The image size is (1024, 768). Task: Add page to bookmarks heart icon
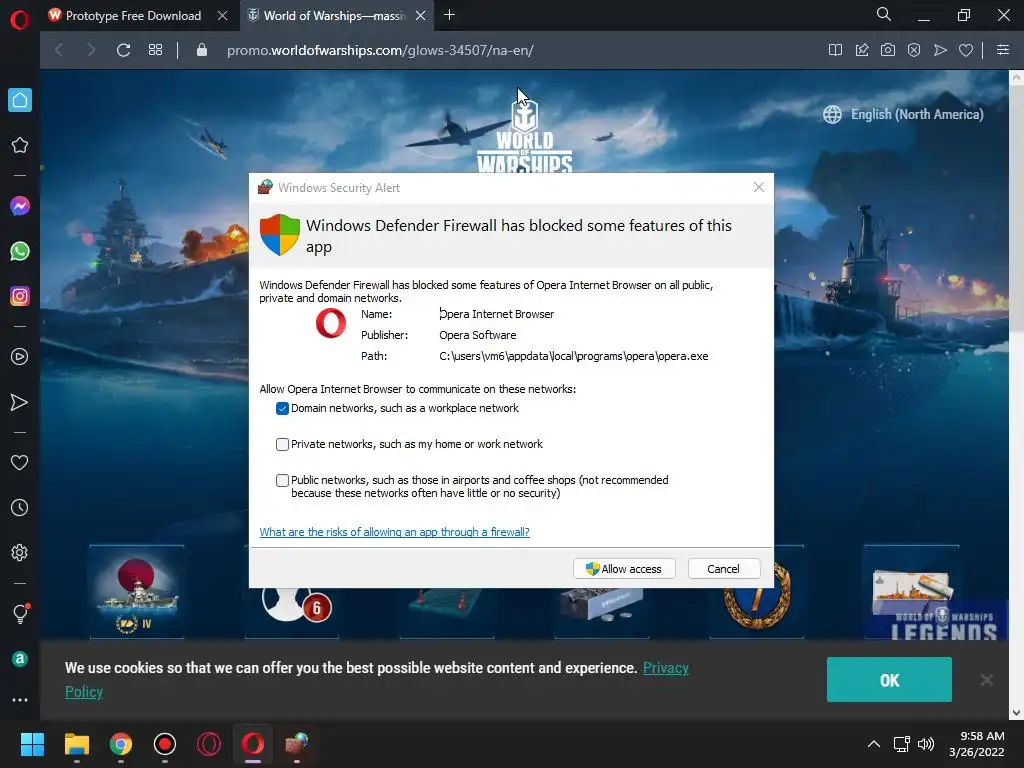pyautogui.click(x=966, y=50)
